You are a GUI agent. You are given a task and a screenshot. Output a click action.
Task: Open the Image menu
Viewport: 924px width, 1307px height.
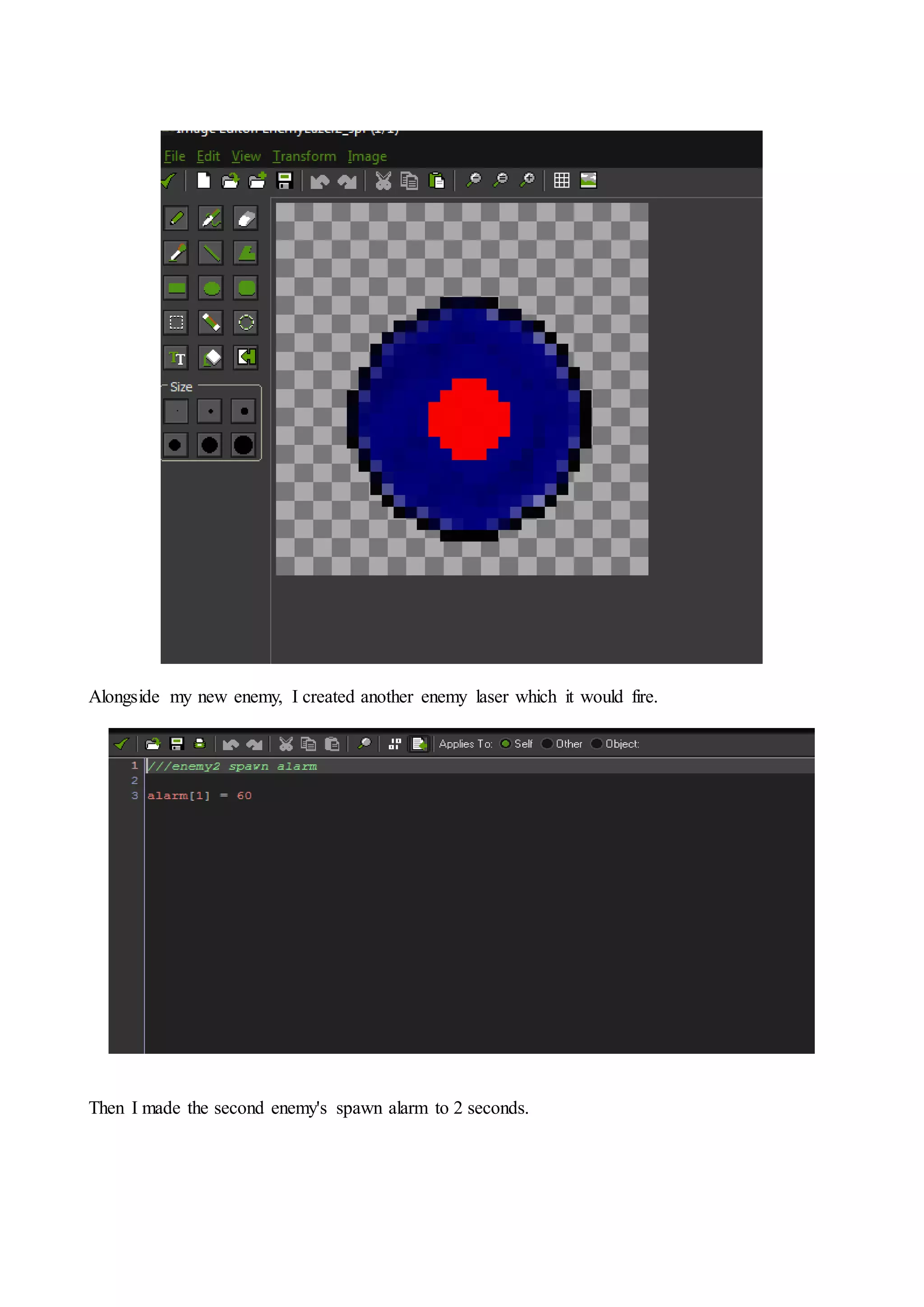[367, 156]
